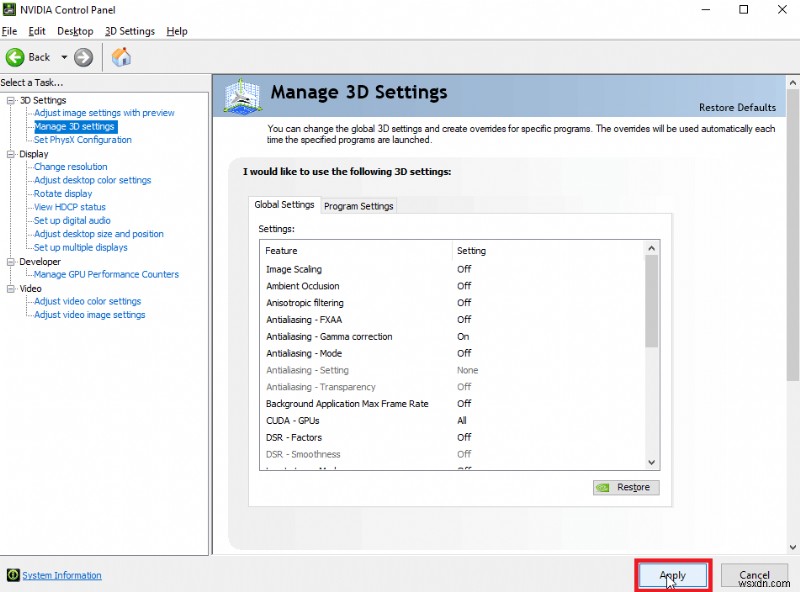The width and height of the screenshot is (800, 592).
Task: Click the settings list scrollbar down arrow
Action: pos(653,462)
